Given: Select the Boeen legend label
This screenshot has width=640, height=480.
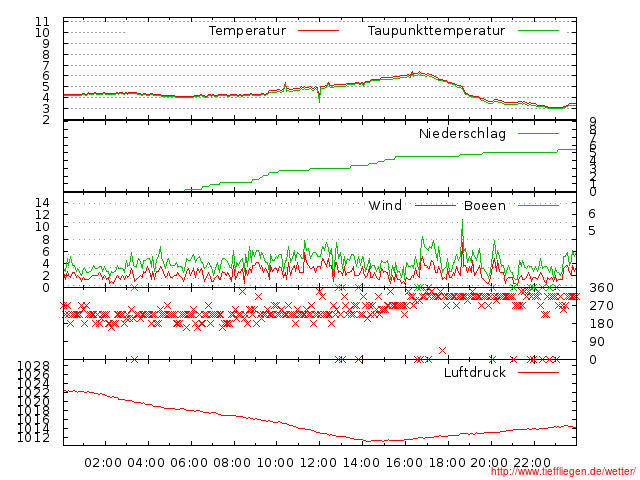Looking at the screenshot, I should 485,205.
